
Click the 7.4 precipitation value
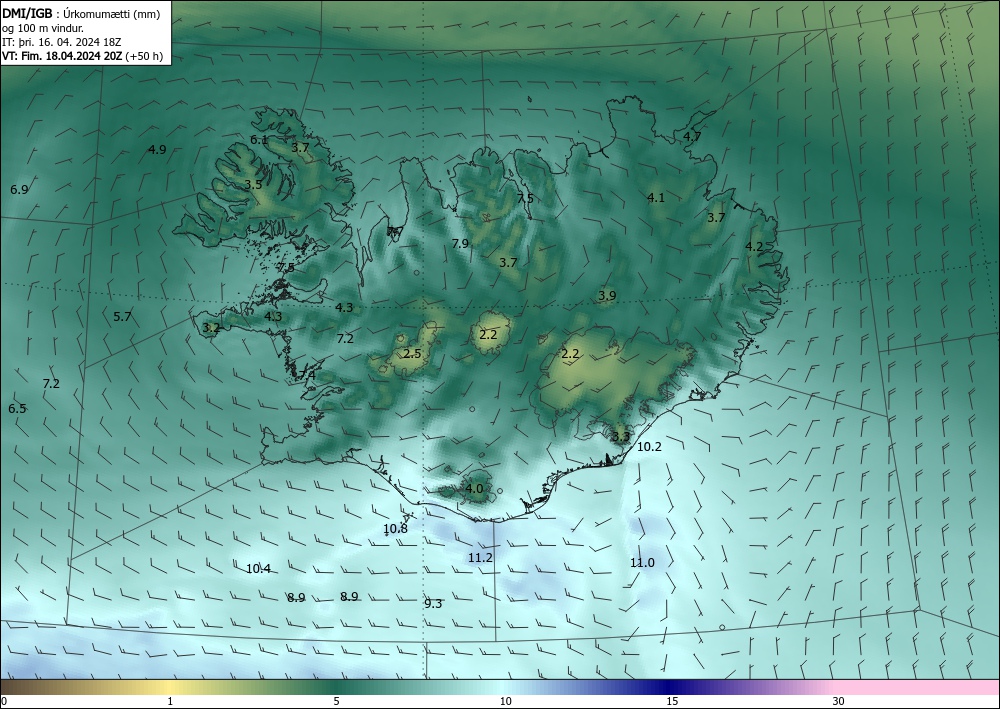point(307,376)
